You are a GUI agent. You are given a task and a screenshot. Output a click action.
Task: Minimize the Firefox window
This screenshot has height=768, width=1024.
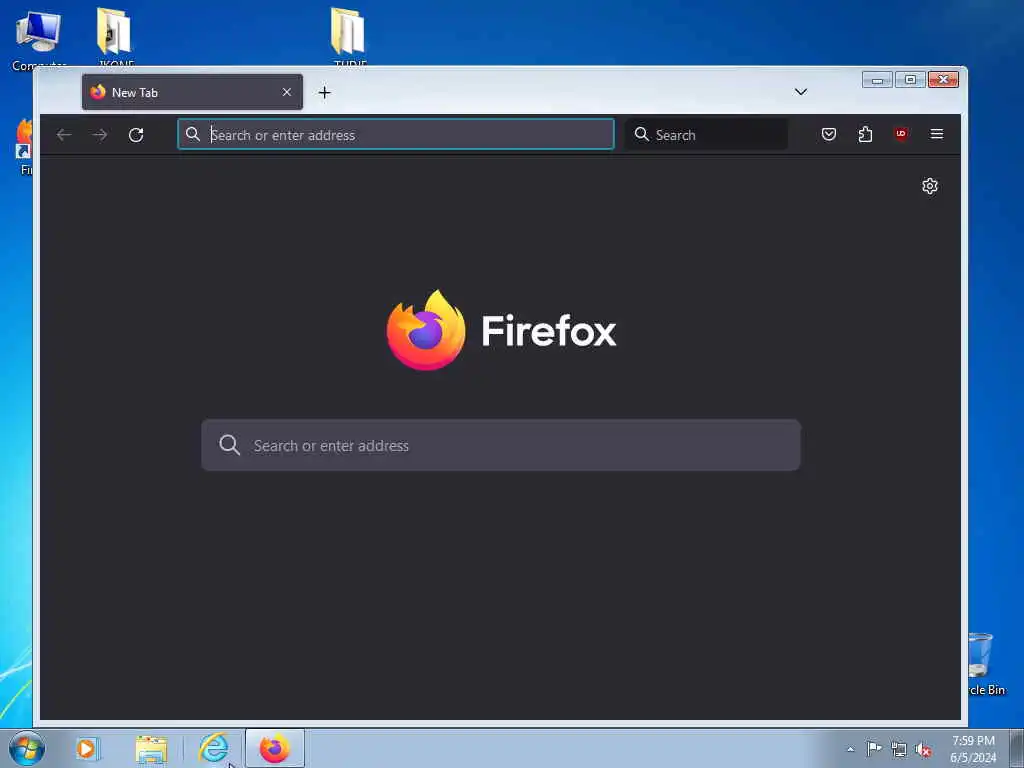point(877,80)
